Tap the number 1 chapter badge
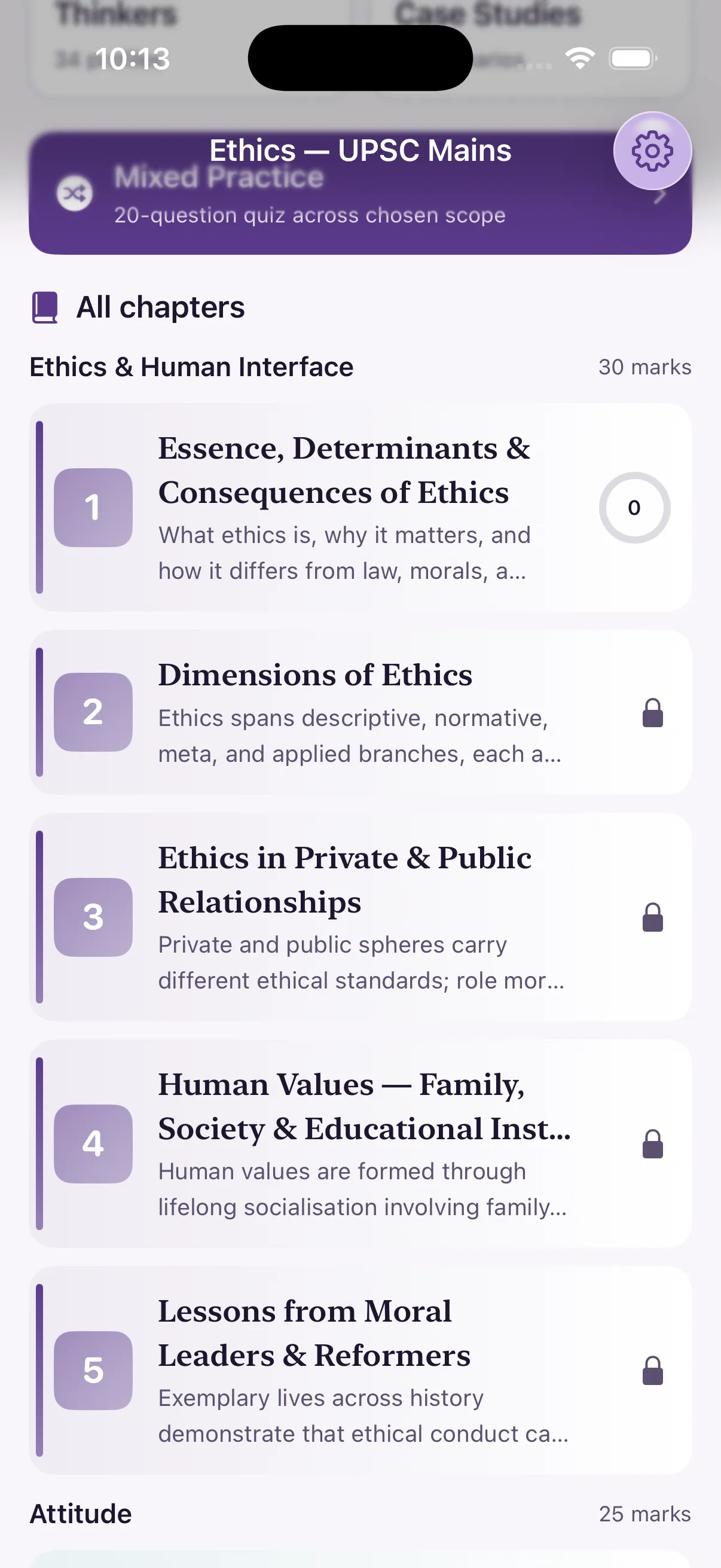 point(93,508)
